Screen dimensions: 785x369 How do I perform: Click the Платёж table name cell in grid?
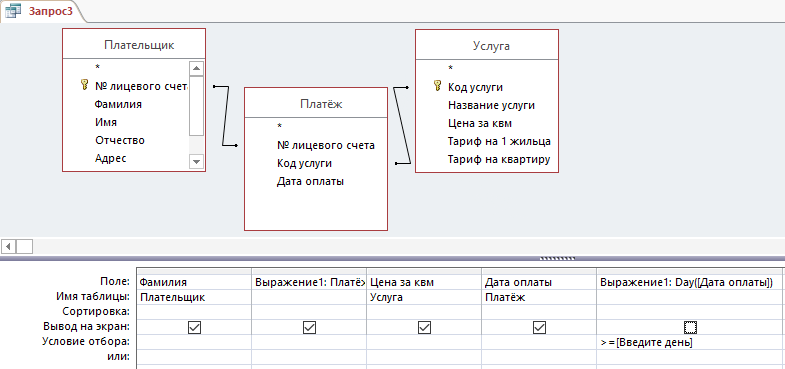tap(539, 297)
